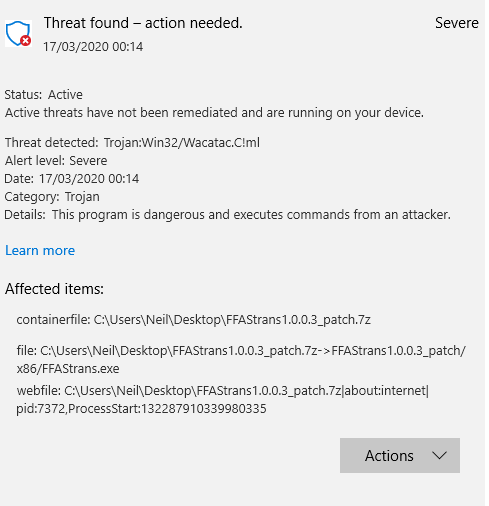The width and height of the screenshot is (489, 506).
Task: Click the Details description line
Action: coord(227,215)
